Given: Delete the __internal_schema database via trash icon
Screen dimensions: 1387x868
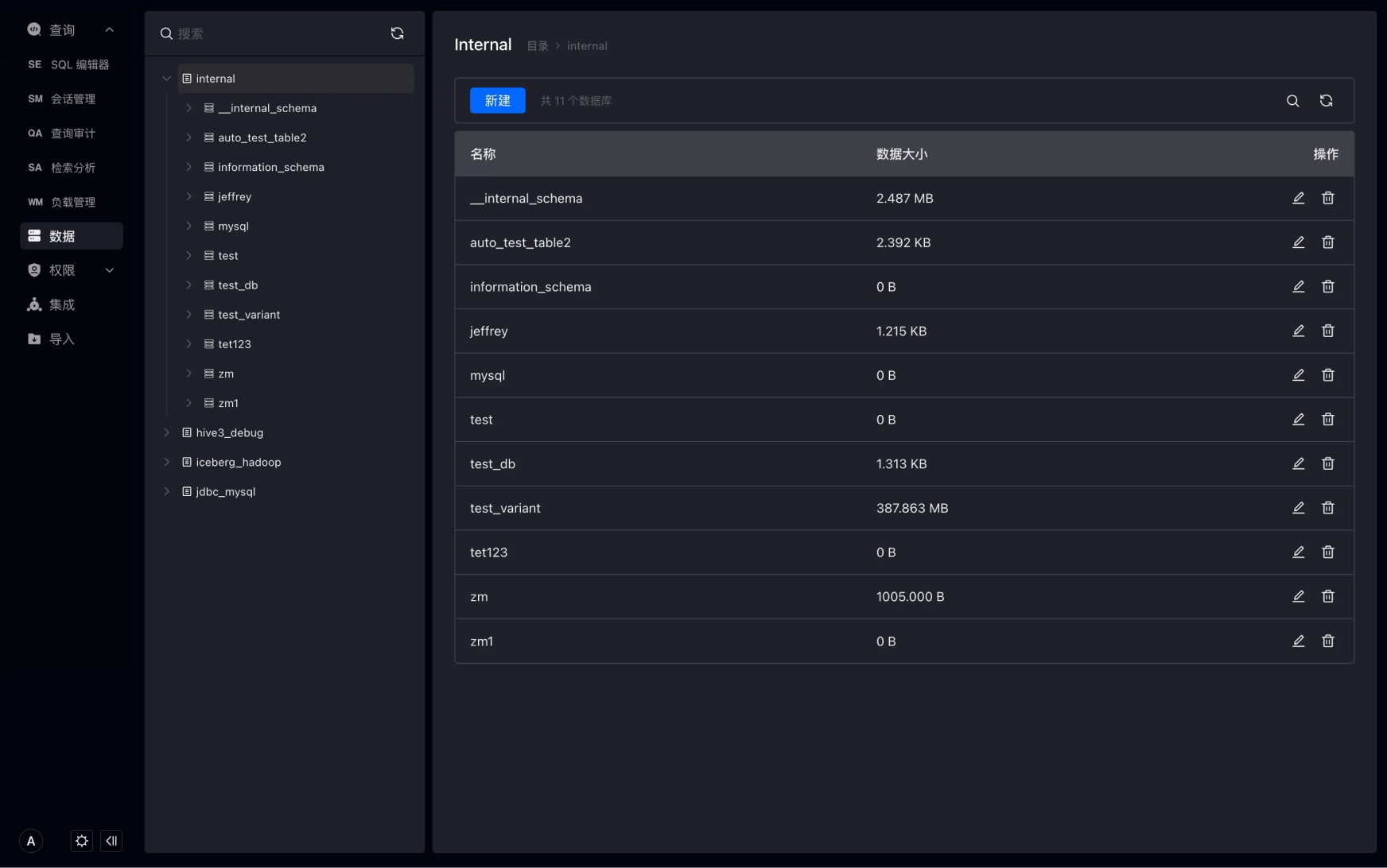Looking at the screenshot, I should coord(1328,198).
